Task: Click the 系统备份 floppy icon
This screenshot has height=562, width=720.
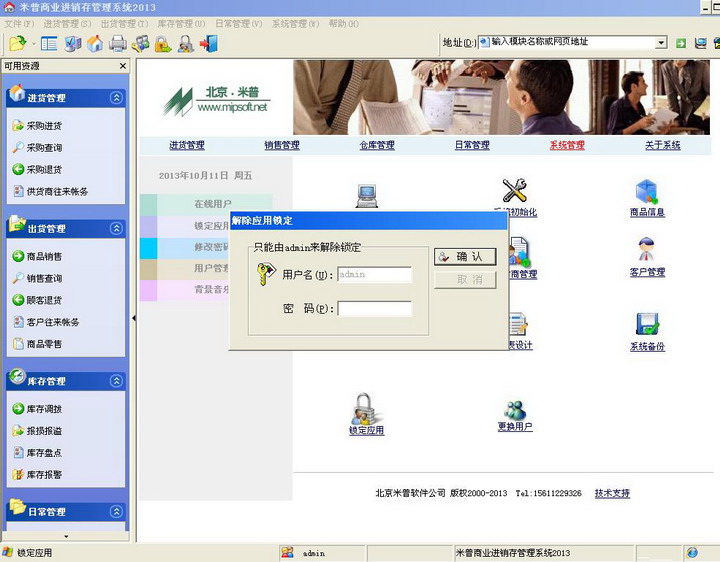Action: (x=647, y=324)
